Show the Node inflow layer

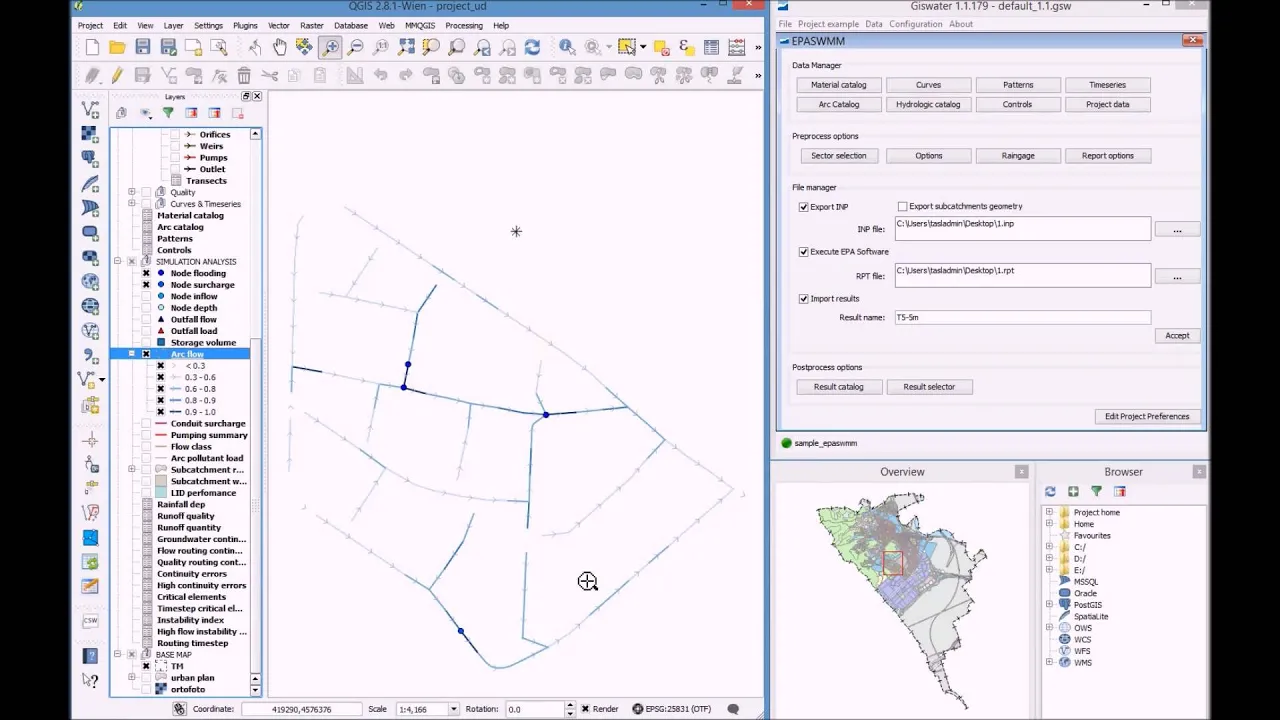tap(146, 296)
